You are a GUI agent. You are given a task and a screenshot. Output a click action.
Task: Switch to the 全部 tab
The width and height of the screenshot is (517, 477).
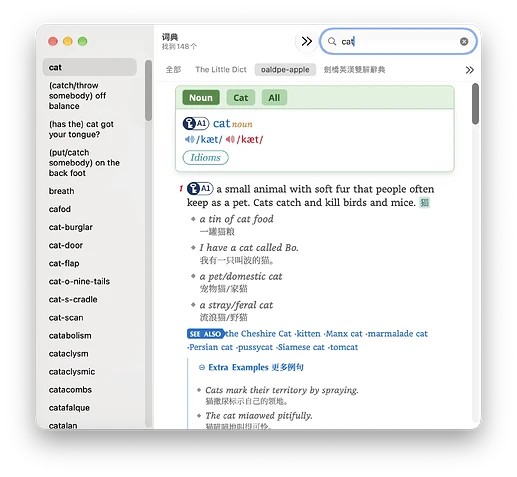[x=173, y=70]
